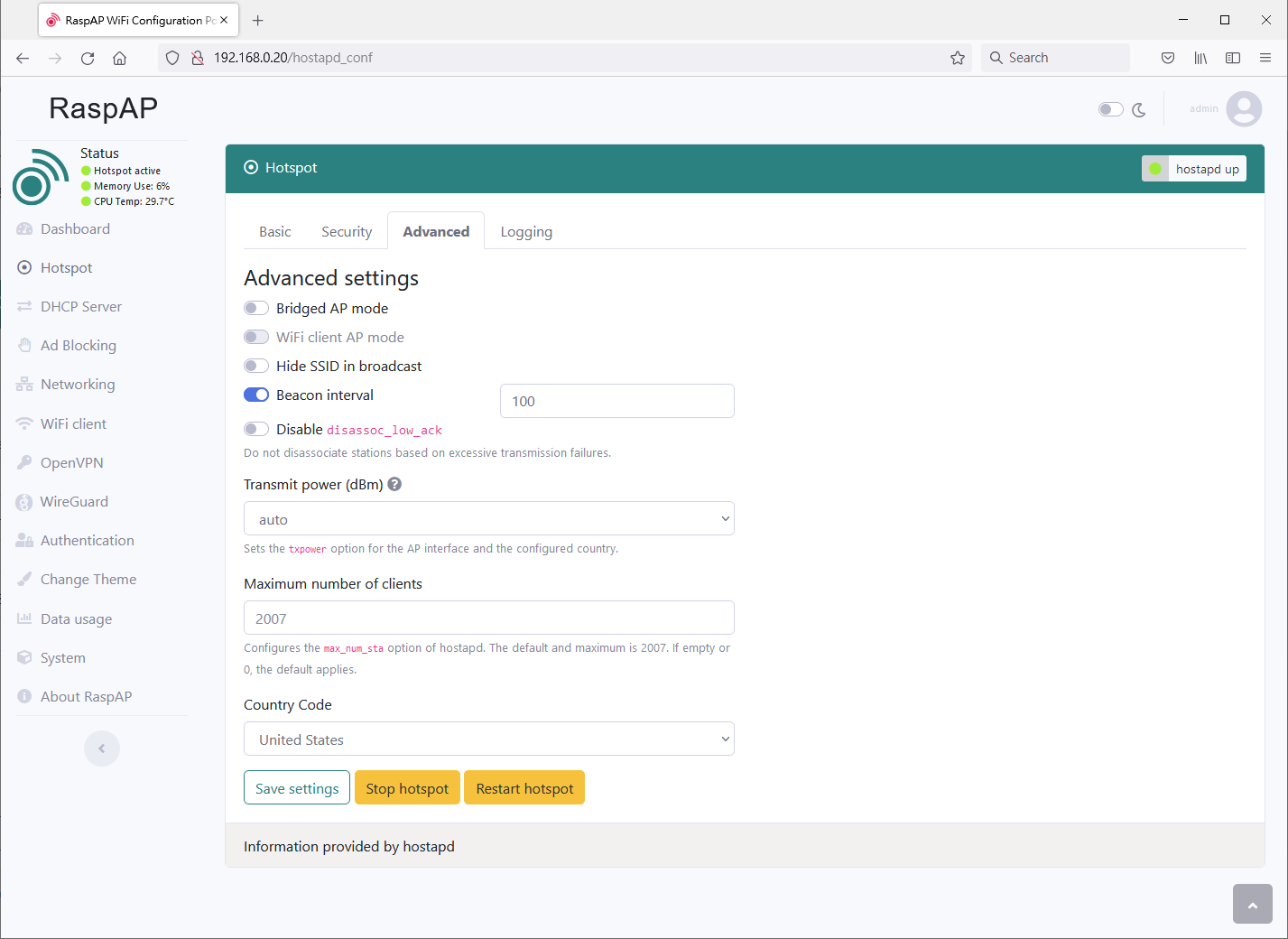
Task: Click the "Information provided by hostapd" footer text
Action: click(x=349, y=846)
